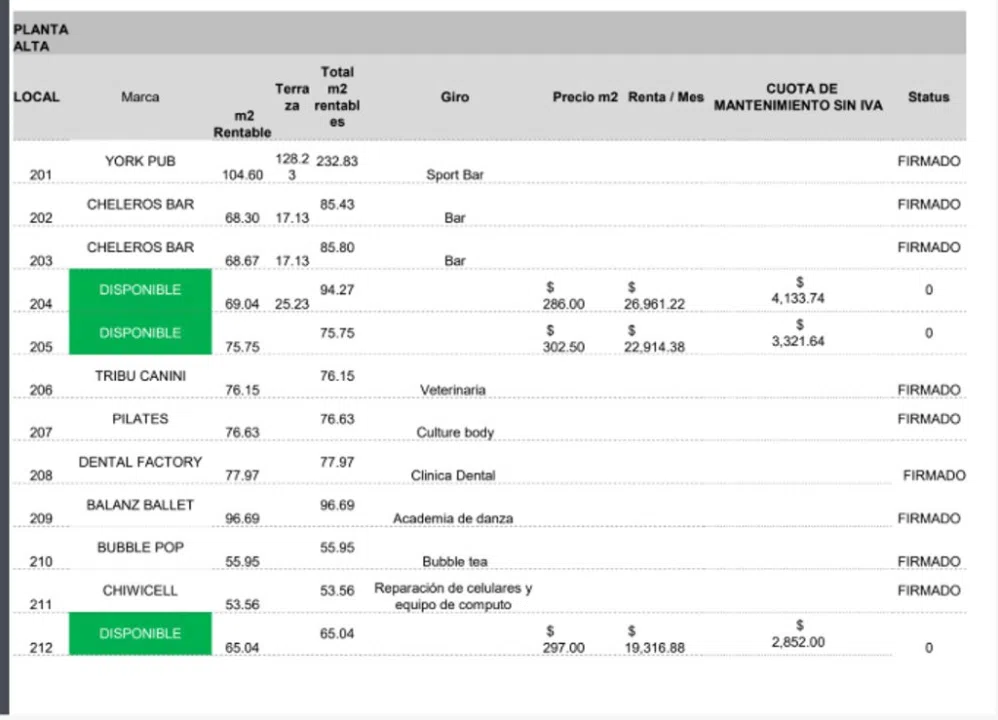Viewport: 998px width, 720px height.
Task: Click the green DISPONIBLE cell for local 204
Action: pyautogui.click(x=140, y=290)
